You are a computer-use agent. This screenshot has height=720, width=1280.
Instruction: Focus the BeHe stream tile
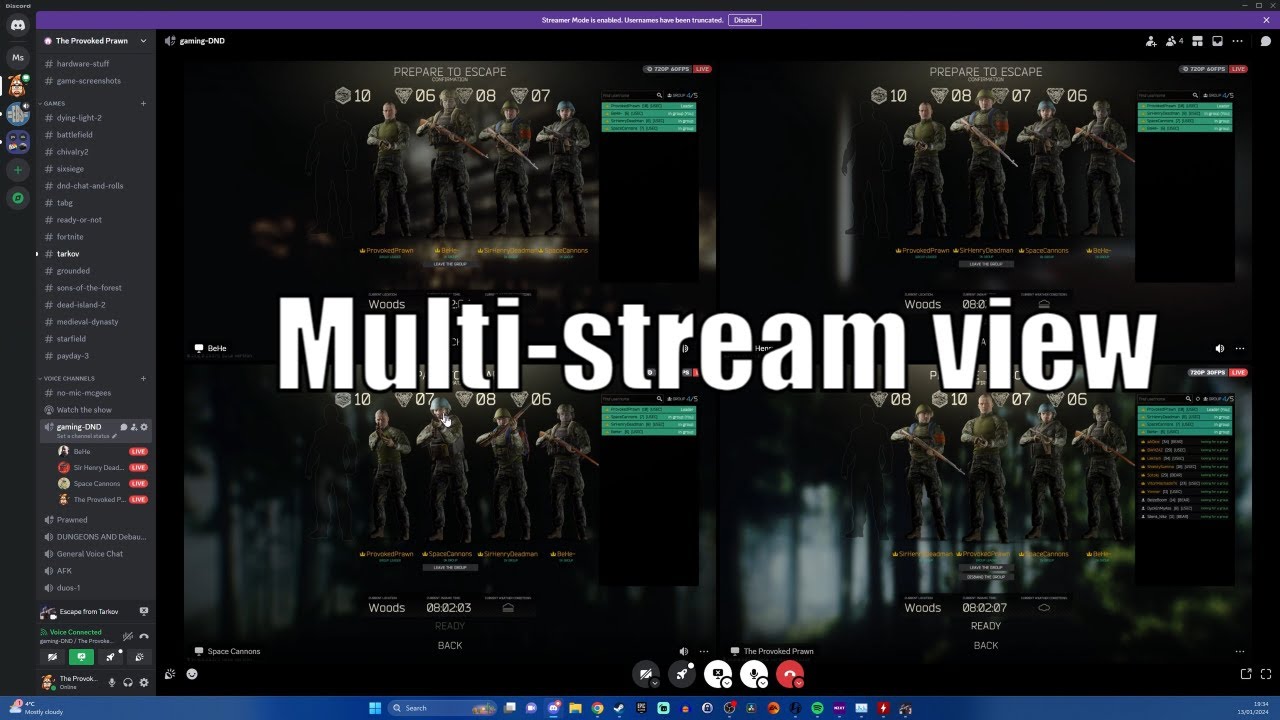pyautogui.click(x=450, y=209)
